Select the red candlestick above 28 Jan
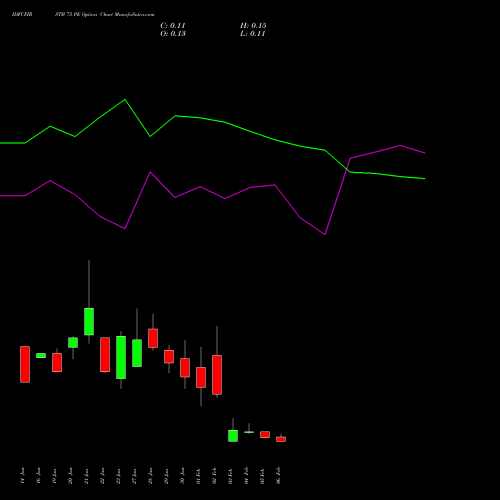 [x=153, y=338]
